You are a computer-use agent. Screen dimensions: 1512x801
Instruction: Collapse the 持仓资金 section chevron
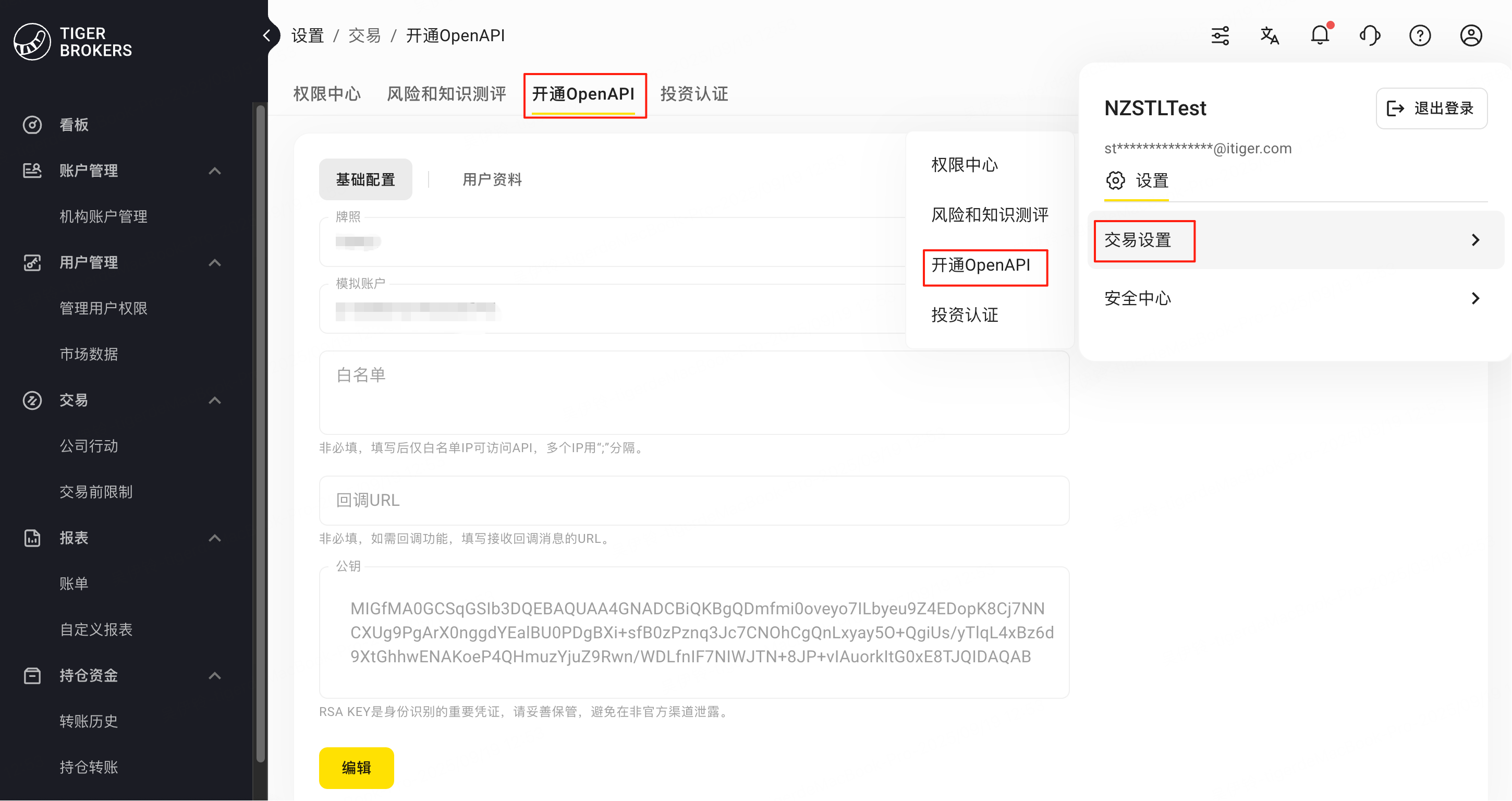point(215,676)
